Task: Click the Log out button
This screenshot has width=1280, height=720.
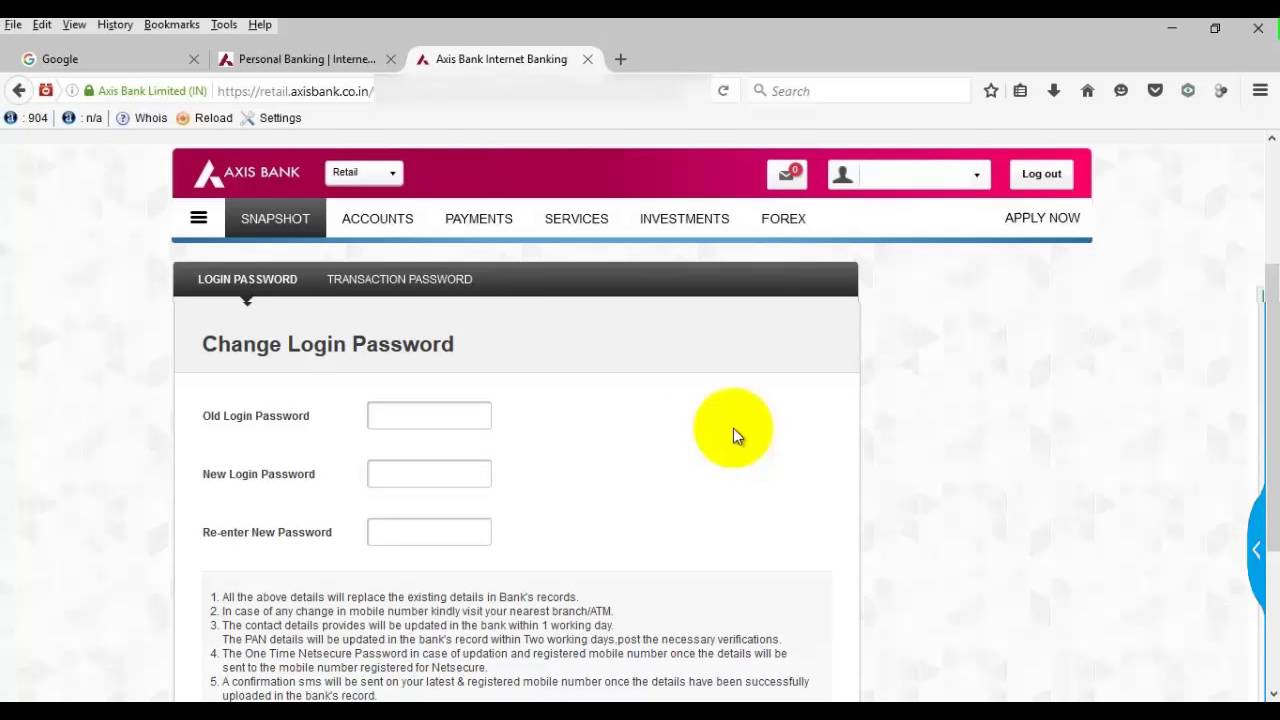Action: [1041, 174]
